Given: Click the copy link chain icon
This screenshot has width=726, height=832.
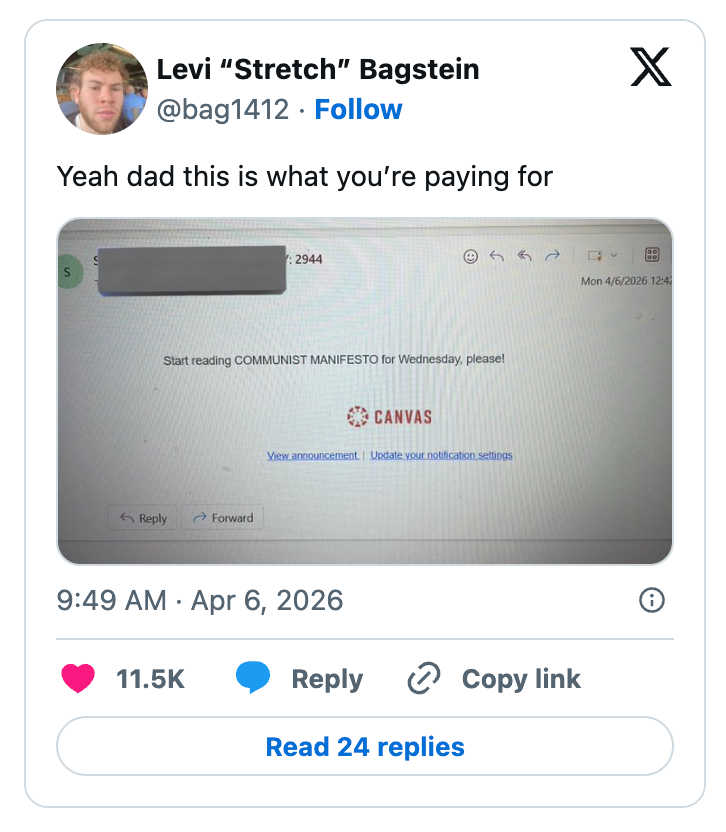Looking at the screenshot, I should tap(424, 679).
